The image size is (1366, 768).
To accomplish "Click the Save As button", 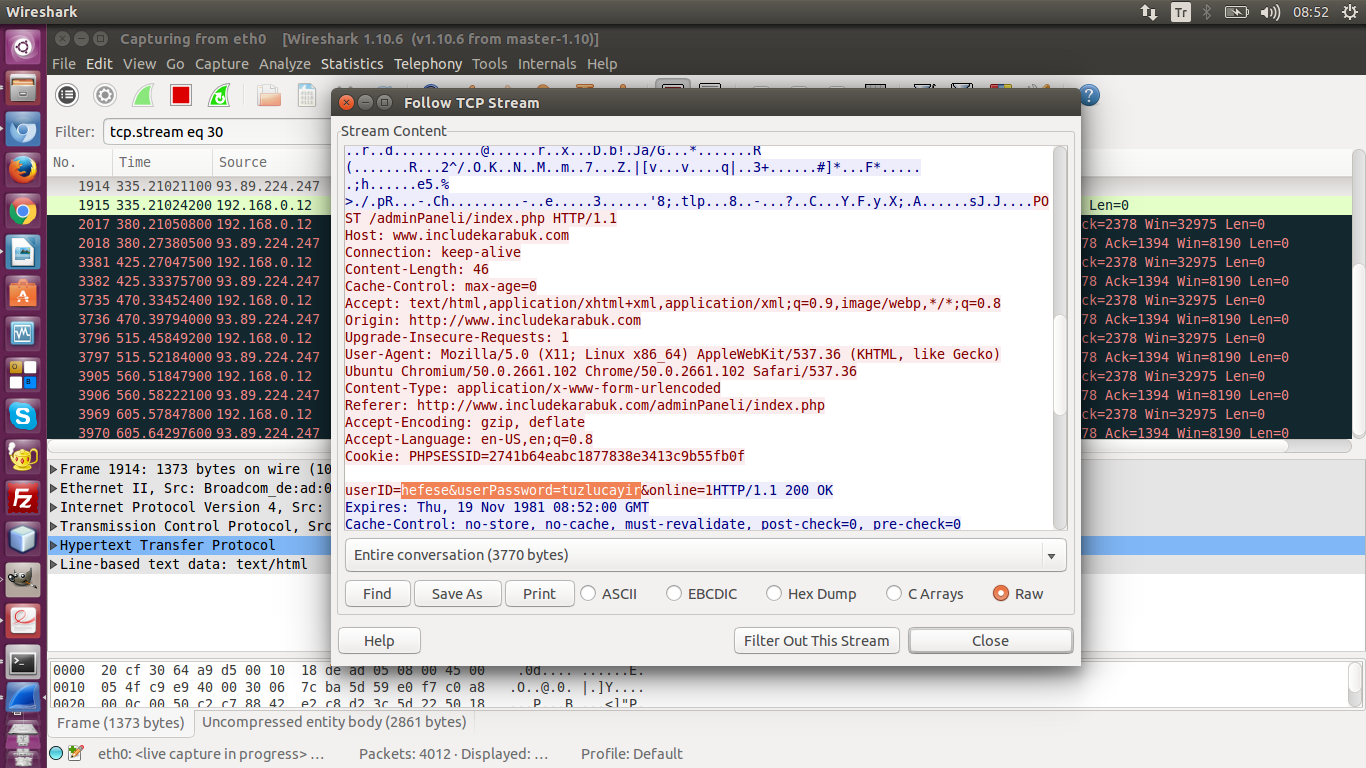I will click(457, 593).
